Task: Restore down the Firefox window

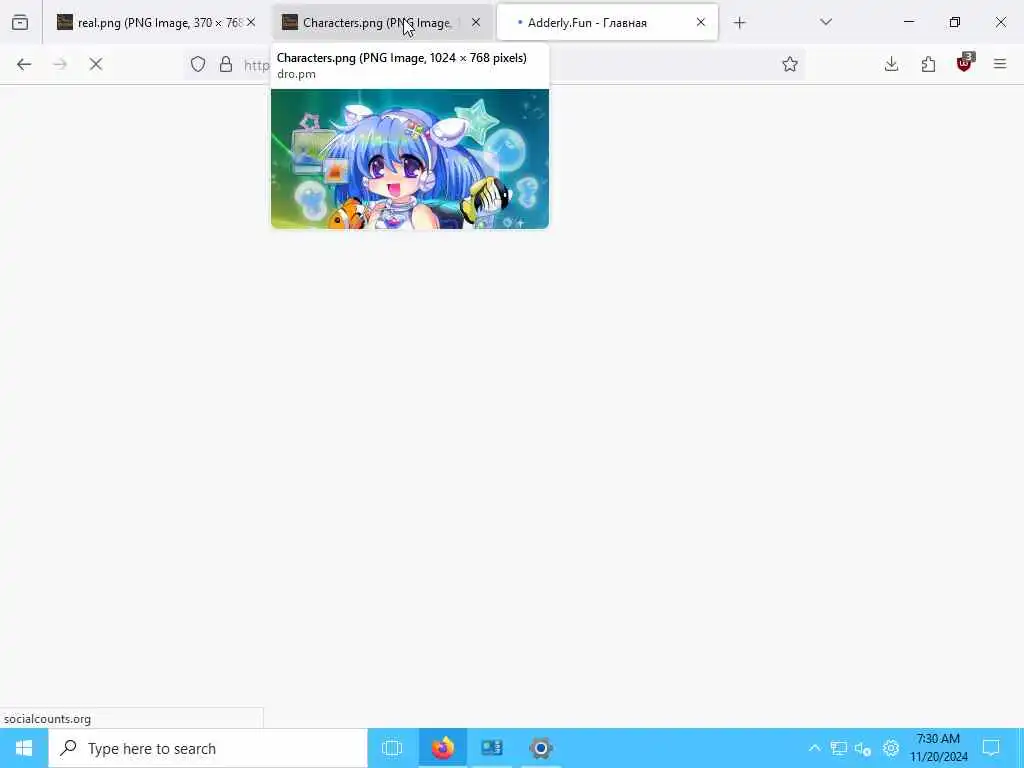Action: [955, 23]
